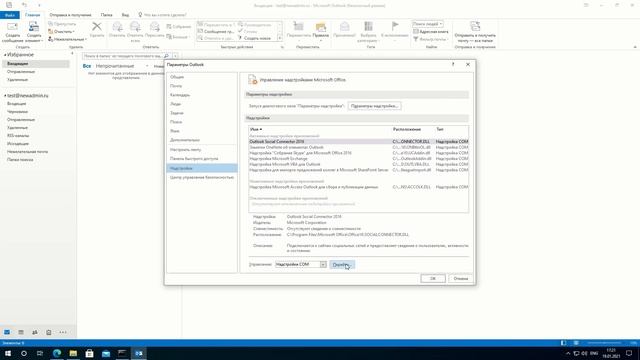
Task: Click the Создать сообщение icon in the ribbon
Action: point(12,32)
